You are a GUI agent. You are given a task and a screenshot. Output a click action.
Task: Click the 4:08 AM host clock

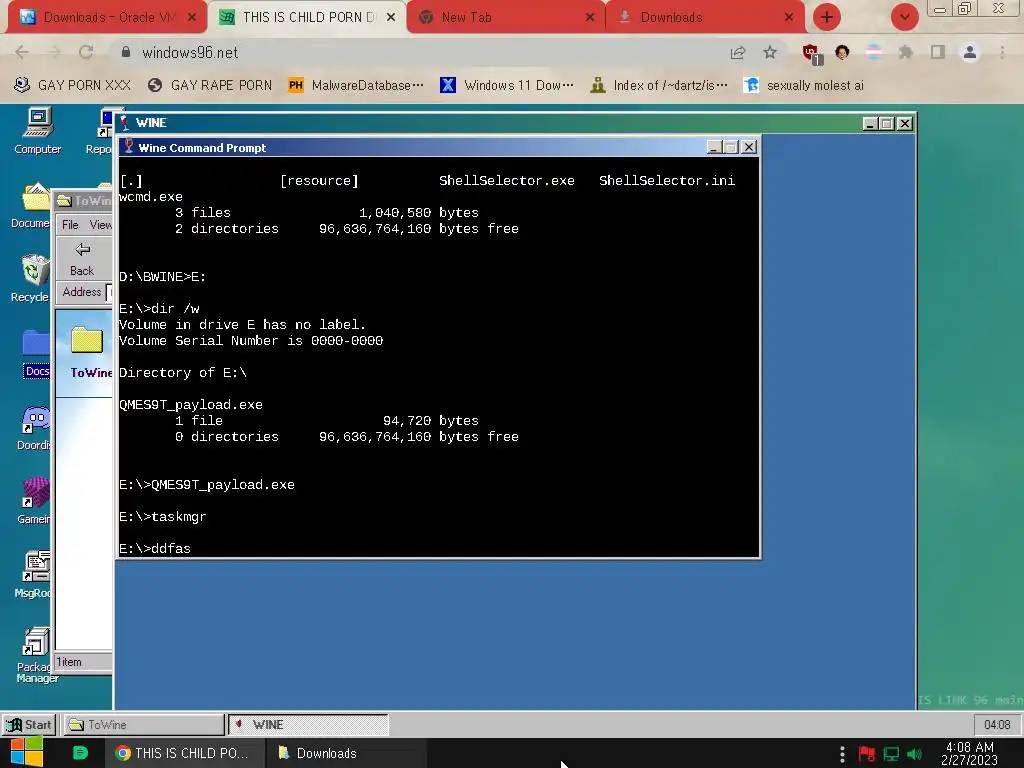click(970, 753)
